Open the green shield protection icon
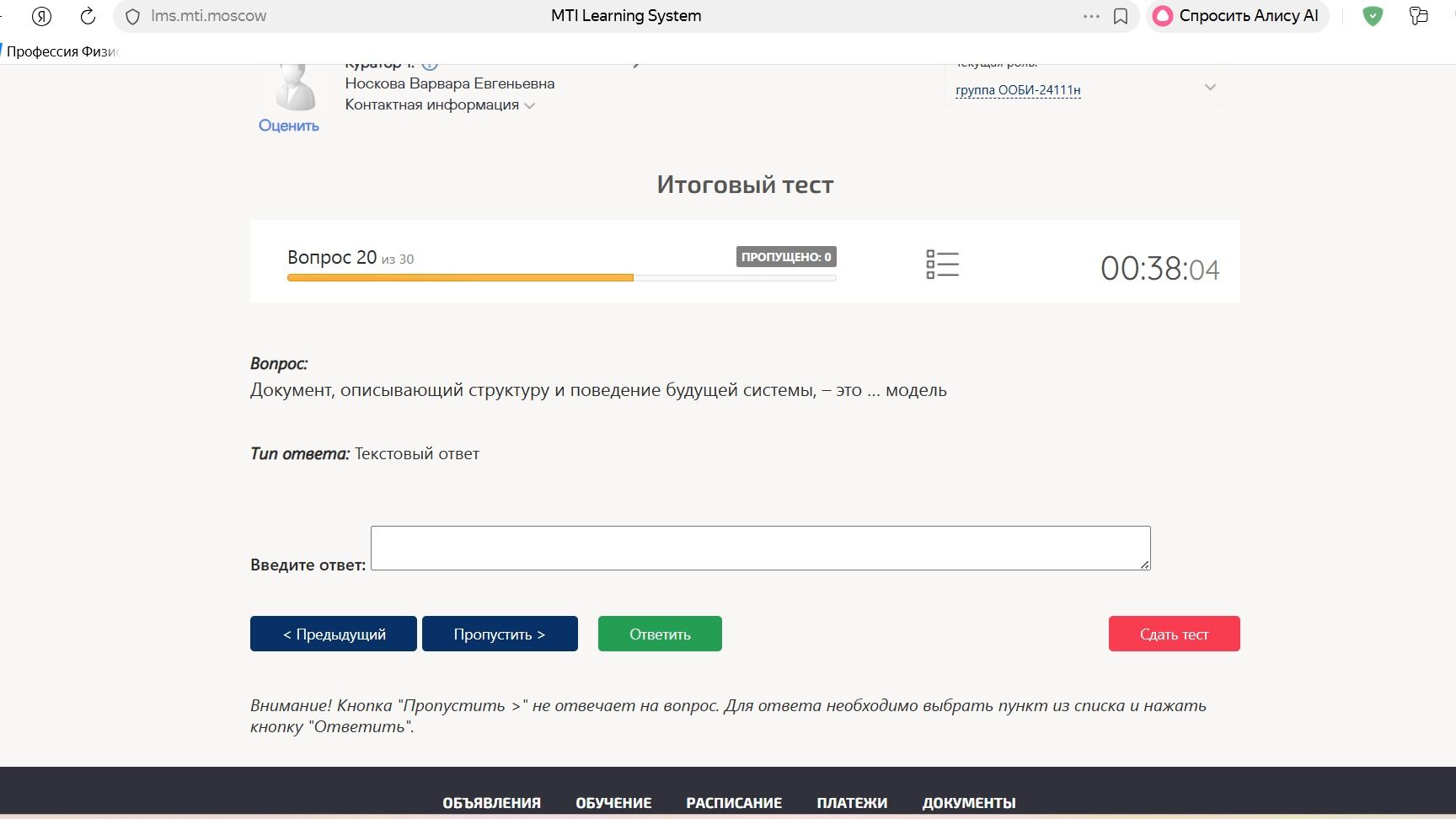The height and width of the screenshot is (819, 1456). click(1373, 16)
